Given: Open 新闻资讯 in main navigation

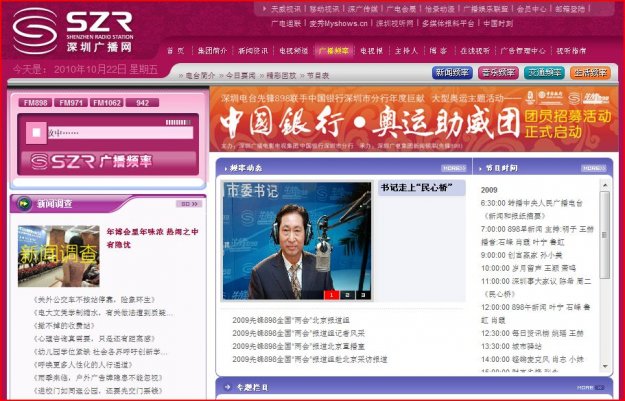Looking at the screenshot, I should (x=253, y=51).
